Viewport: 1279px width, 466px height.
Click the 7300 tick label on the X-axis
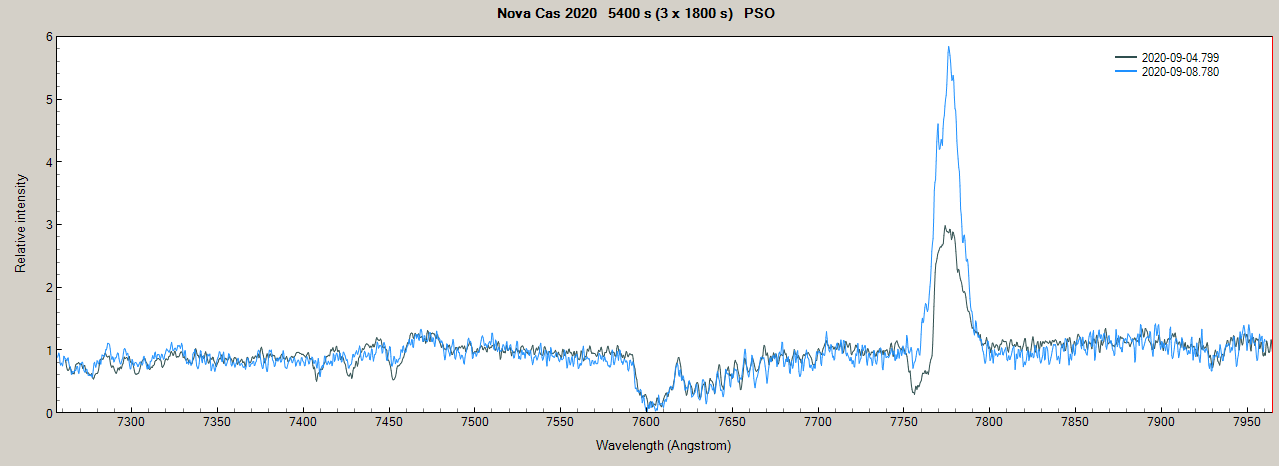pyautogui.click(x=131, y=423)
